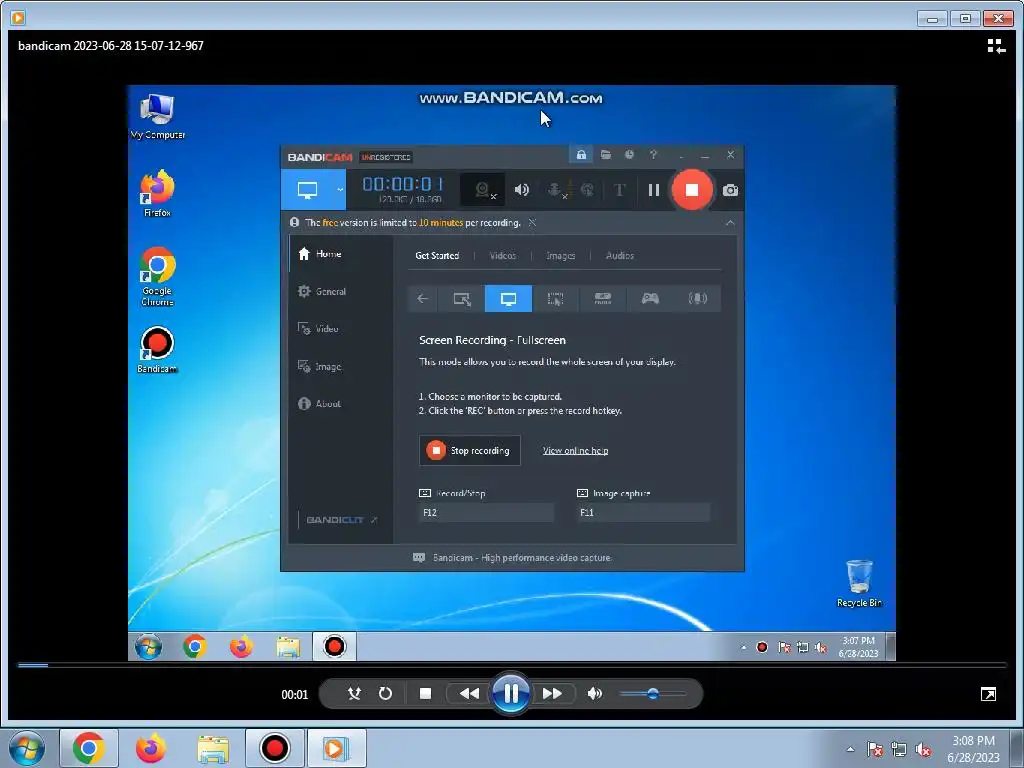The width and height of the screenshot is (1024, 768).
Task: Click the Recycle Bin icon in video
Action: click(859, 584)
